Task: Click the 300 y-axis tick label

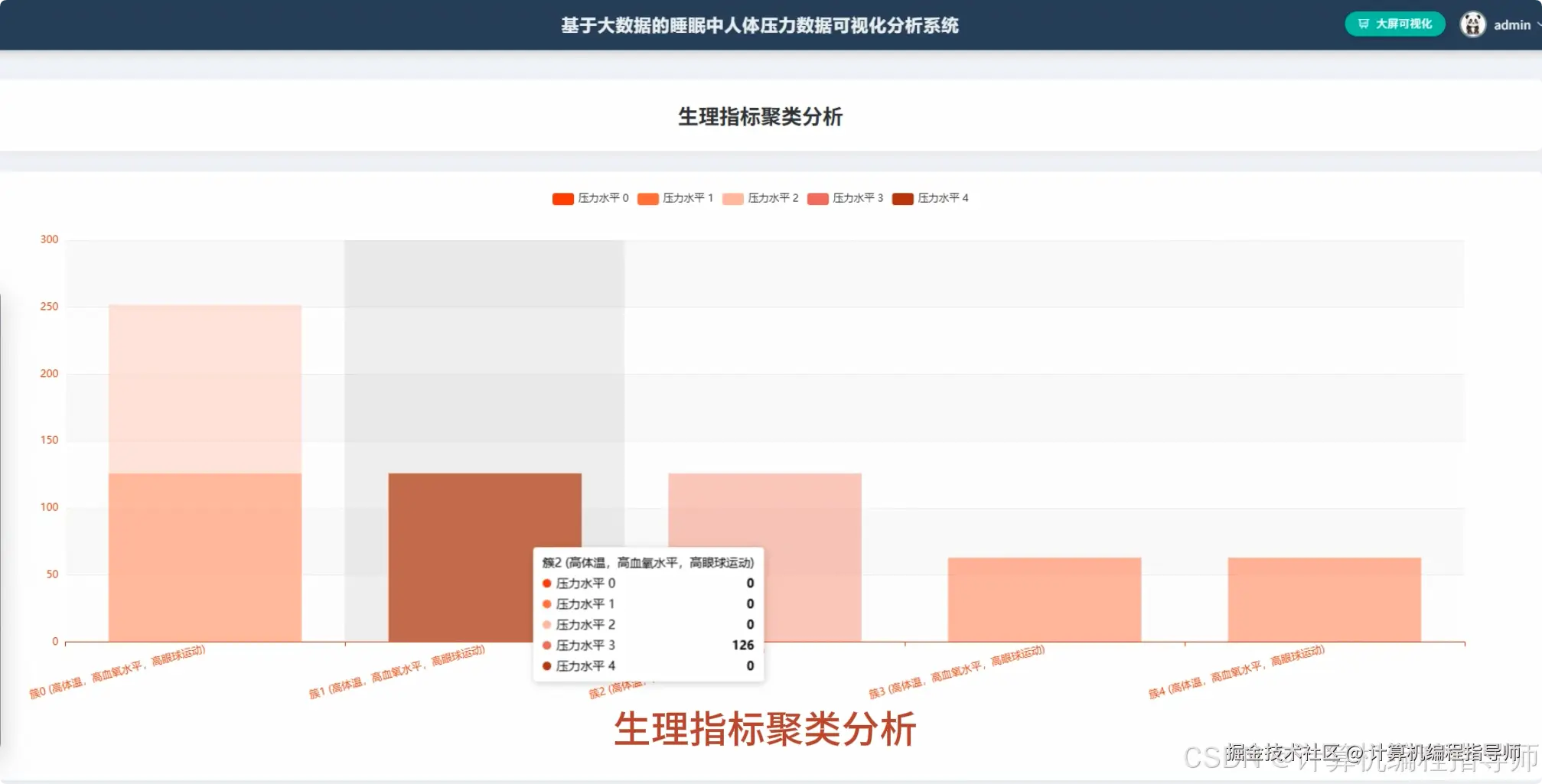Action: pyautogui.click(x=49, y=239)
